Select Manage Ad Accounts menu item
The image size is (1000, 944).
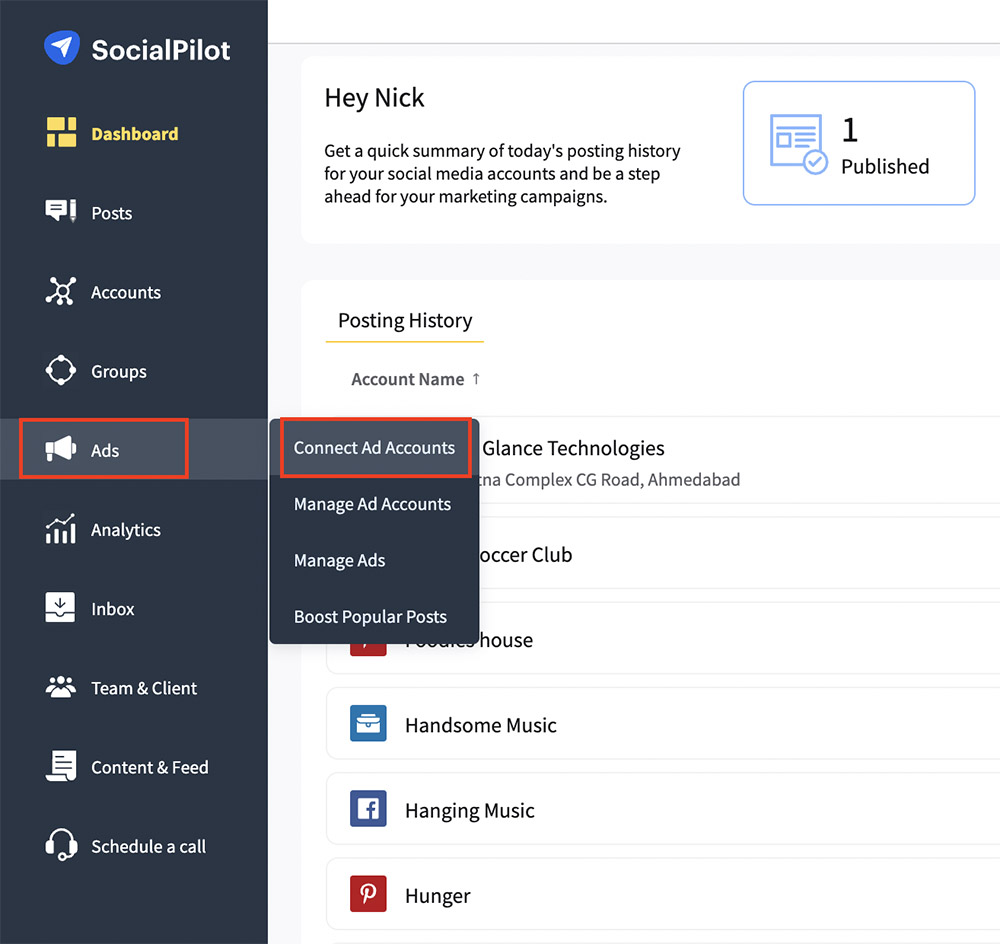372,504
